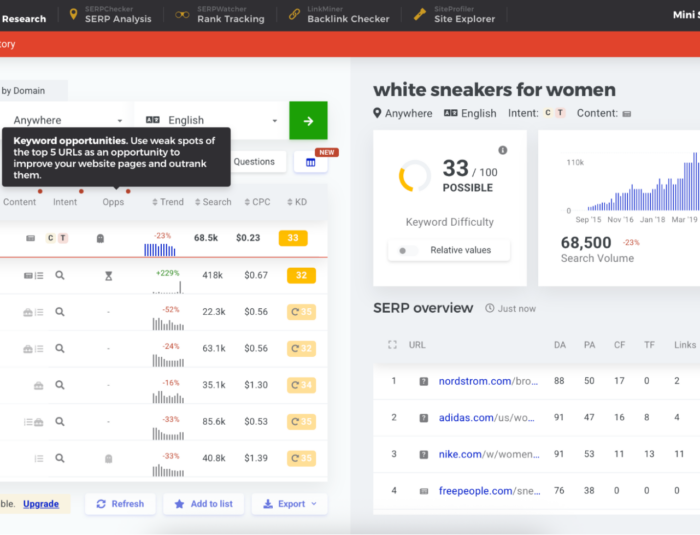Click the Add to list button
Image resolution: width=700 pixels, height=535 pixels.
(203, 504)
